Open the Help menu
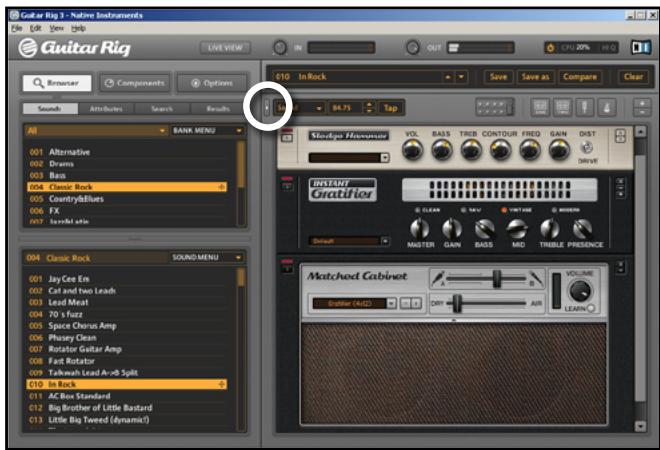660x450 pixels. [x=78, y=28]
